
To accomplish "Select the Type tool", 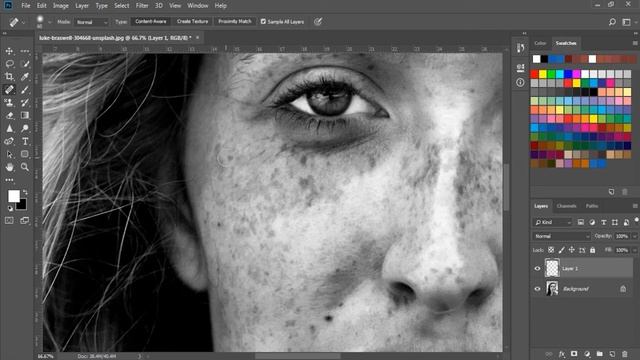I will (25, 141).
